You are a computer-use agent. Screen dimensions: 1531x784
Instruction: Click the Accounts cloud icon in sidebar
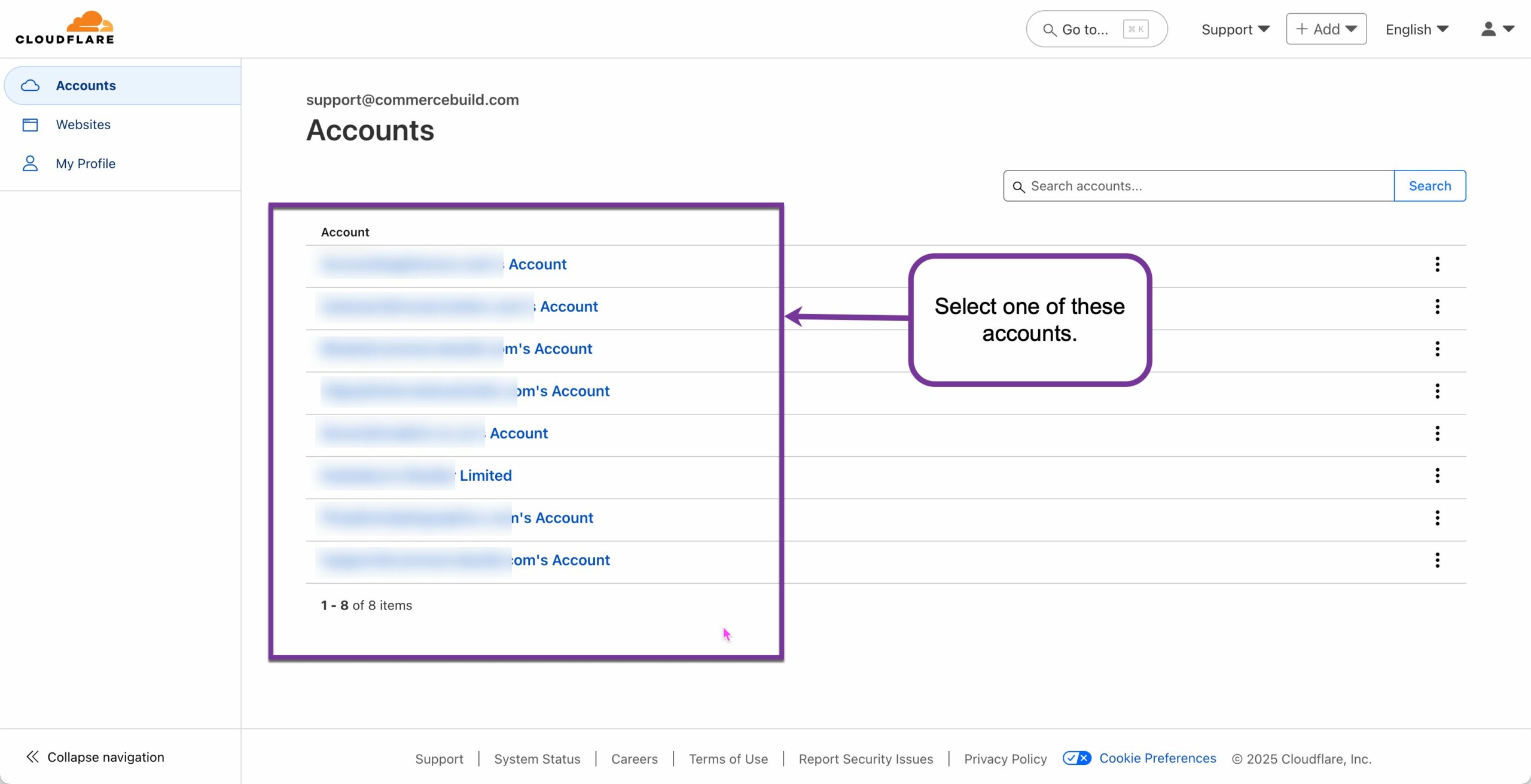click(30, 86)
